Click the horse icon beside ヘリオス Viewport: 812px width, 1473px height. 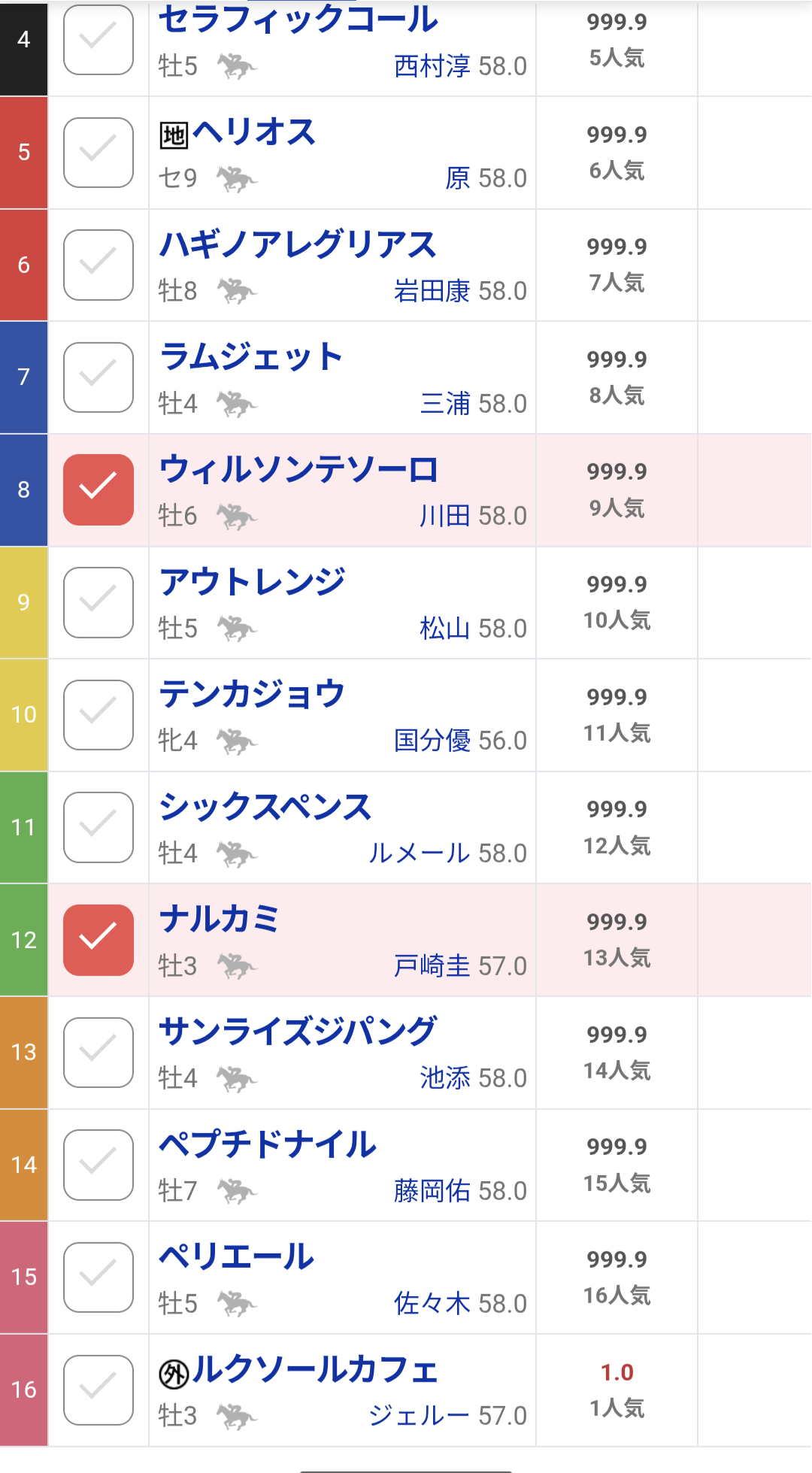pyautogui.click(x=237, y=179)
